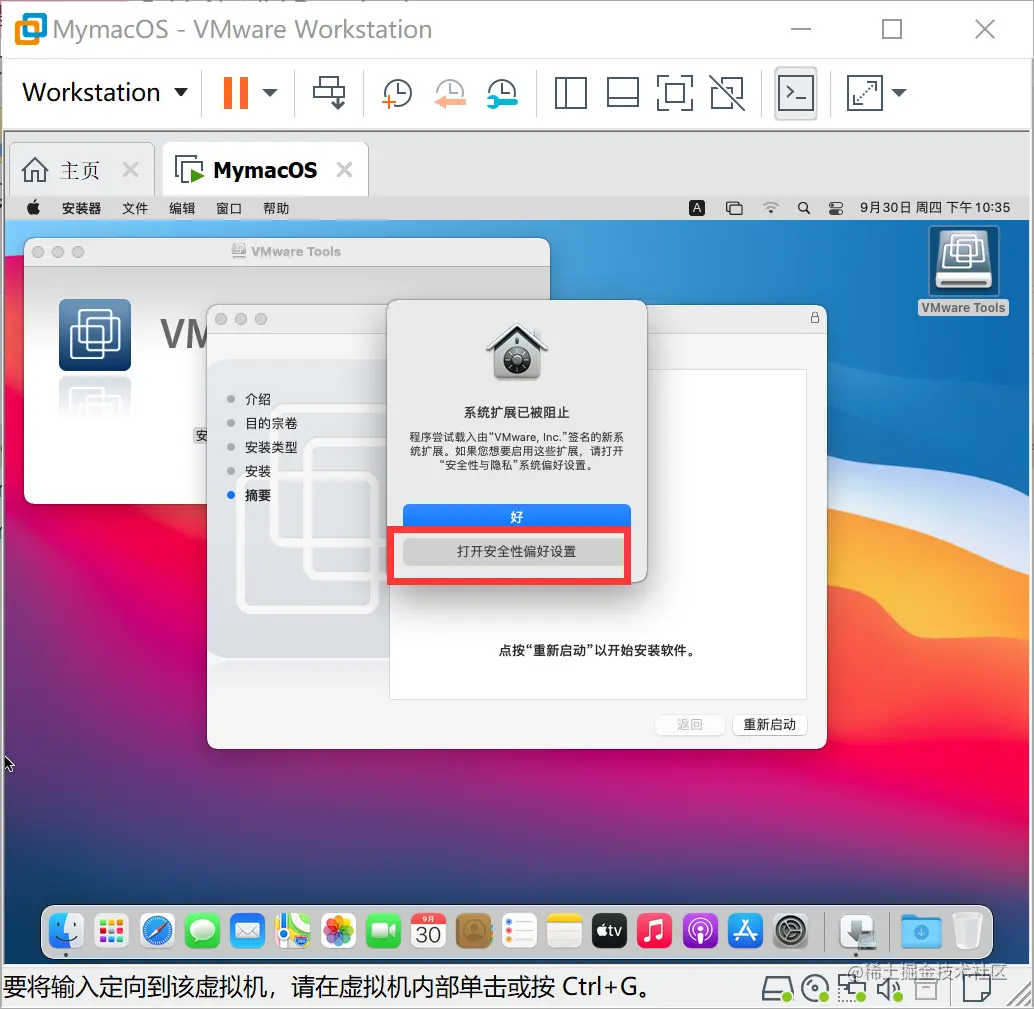This screenshot has height=1009, width=1034.
Task: Open FaceTime from the dock
Action: coord(383,931)
